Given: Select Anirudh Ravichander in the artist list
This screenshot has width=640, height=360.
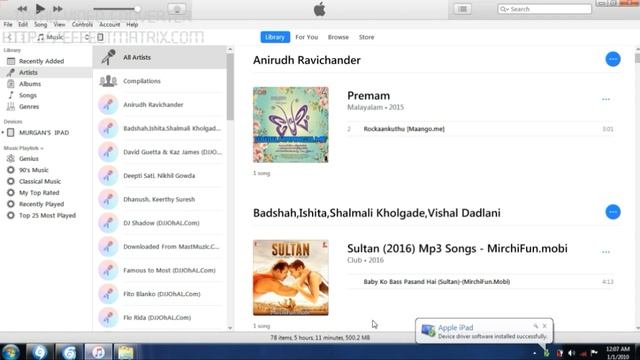Looking at the screenshot, I should pos(160,104).
